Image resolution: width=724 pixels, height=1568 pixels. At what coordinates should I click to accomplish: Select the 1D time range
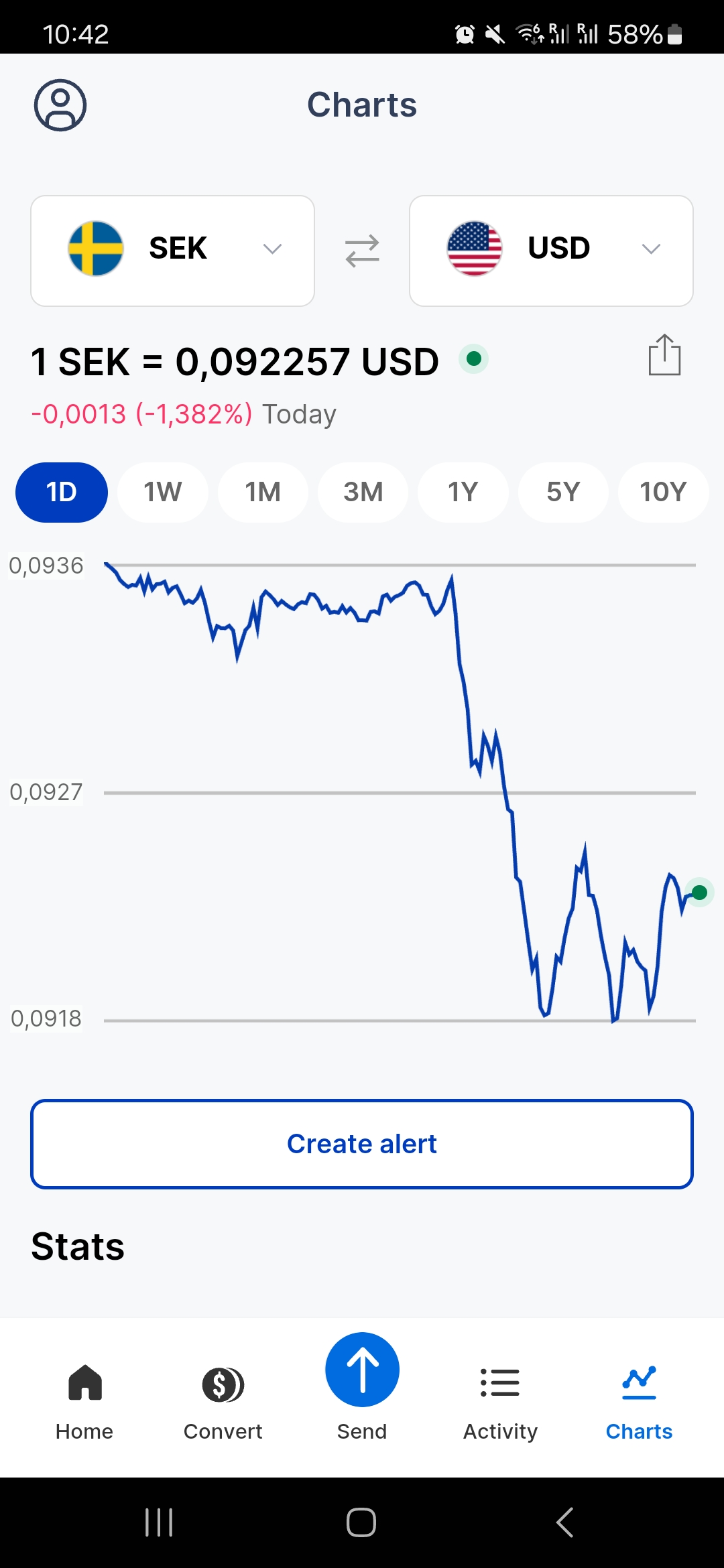pyautogui.click(x=62, y=493)
